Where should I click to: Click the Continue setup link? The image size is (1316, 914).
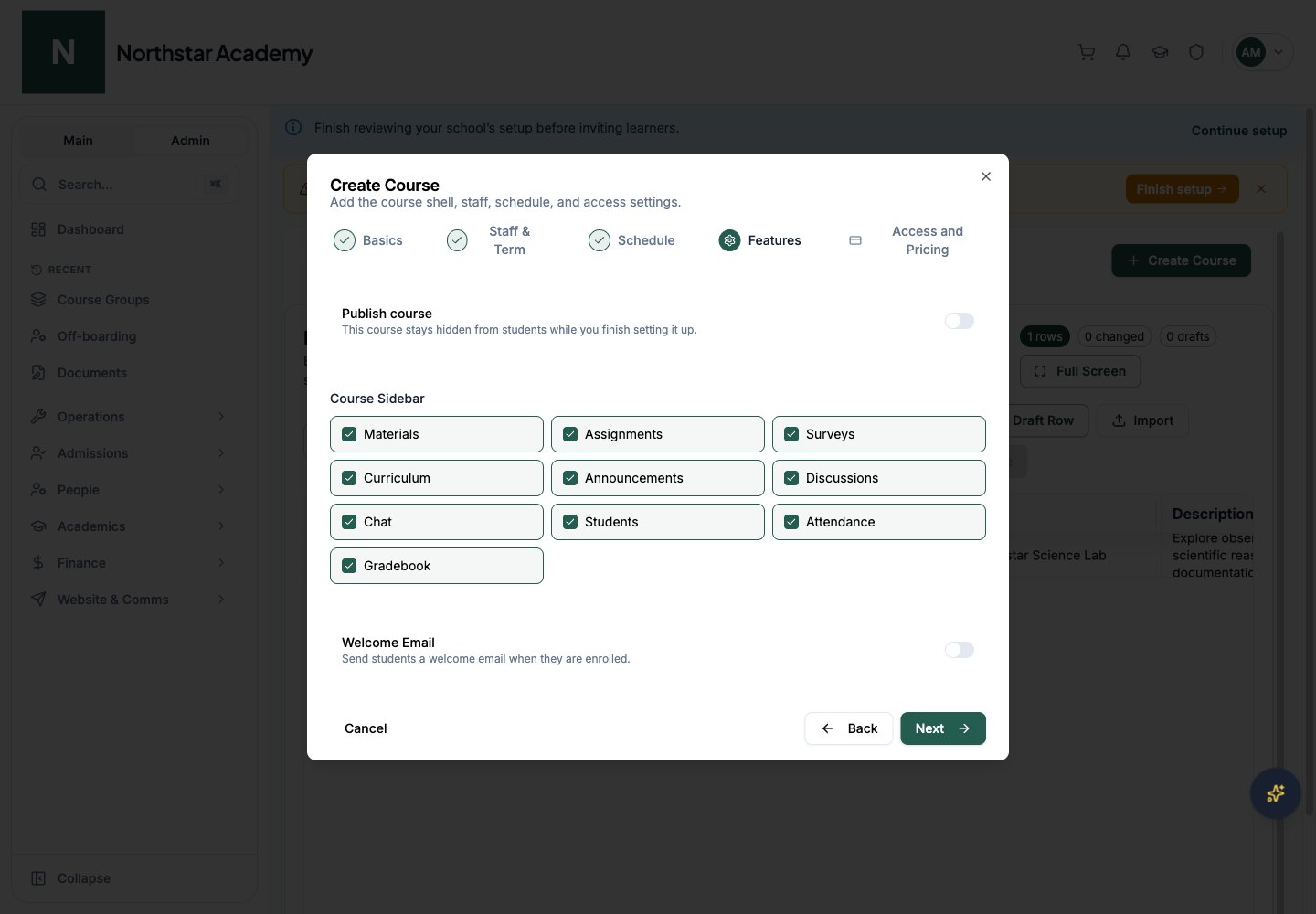pos(1239,131)
